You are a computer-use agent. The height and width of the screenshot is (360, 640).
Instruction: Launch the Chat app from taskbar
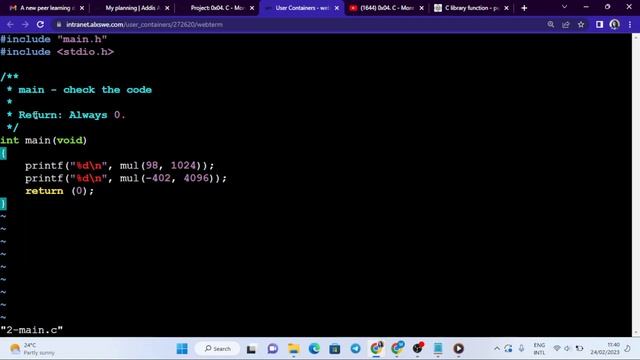coord(273,349)
